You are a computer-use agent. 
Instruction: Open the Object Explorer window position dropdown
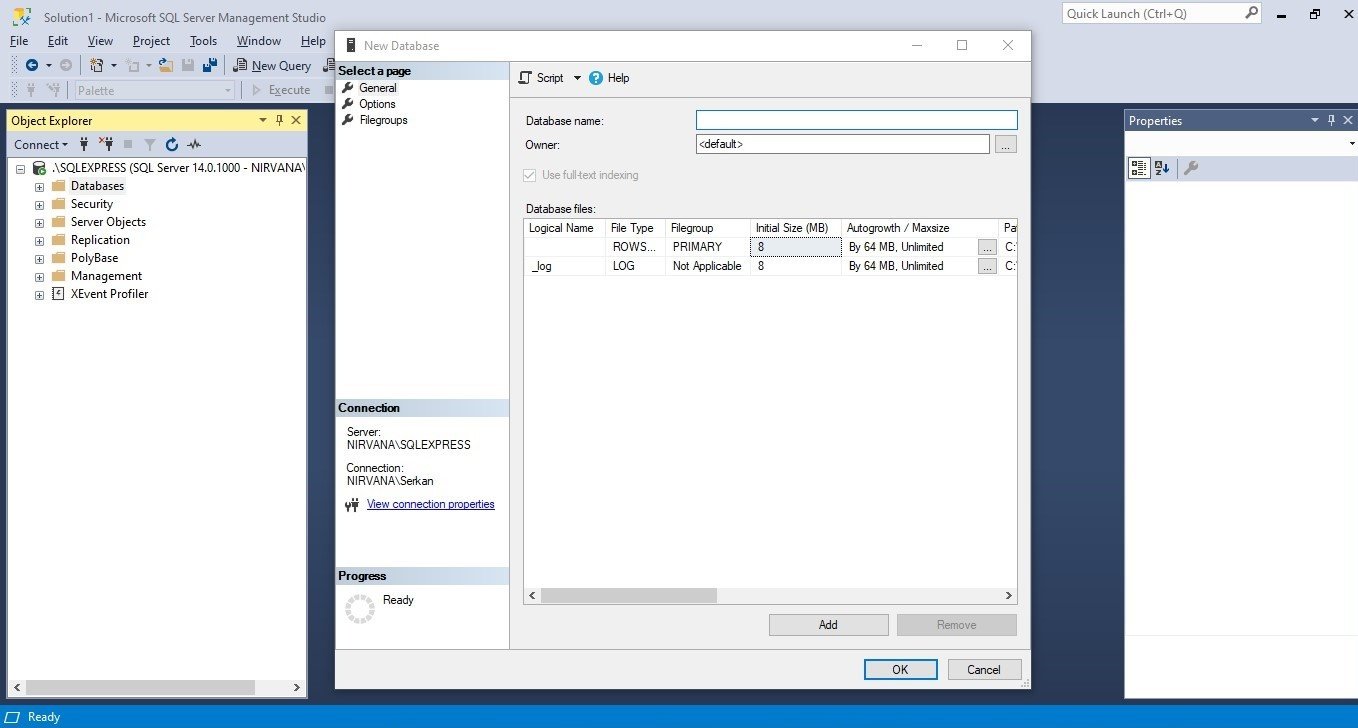[x=263, y=120]
